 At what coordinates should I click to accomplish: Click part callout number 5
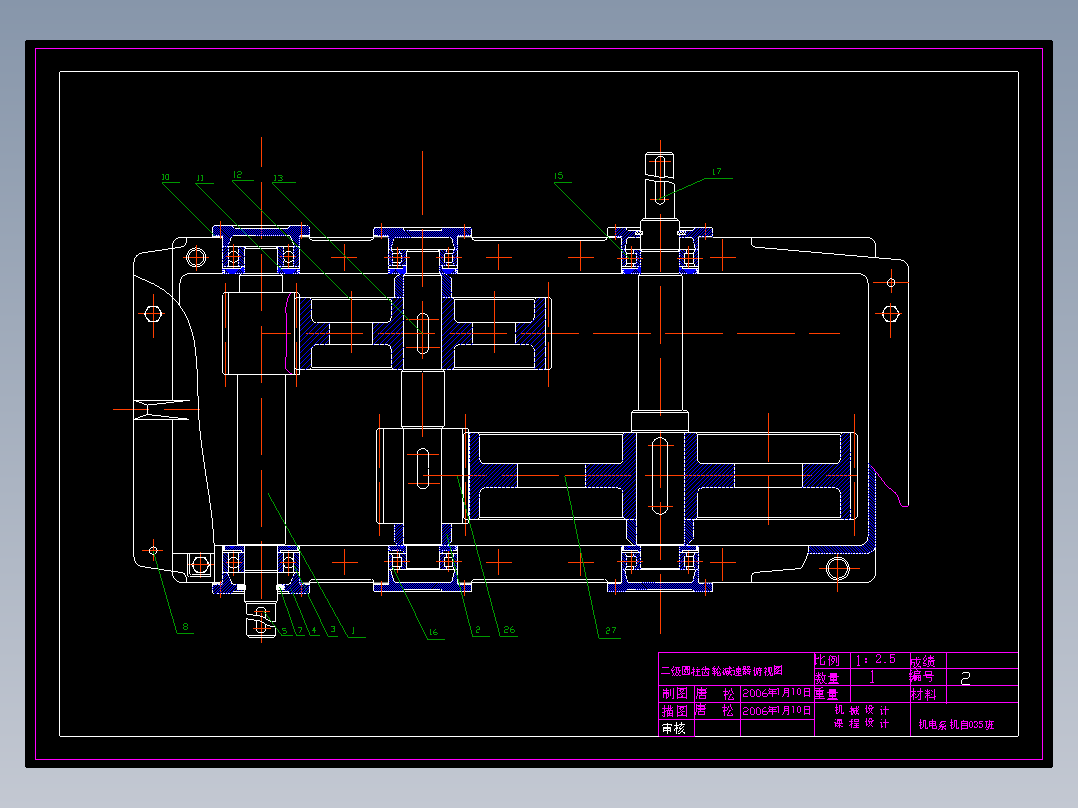pyautogui.click(x=284, y=631)
